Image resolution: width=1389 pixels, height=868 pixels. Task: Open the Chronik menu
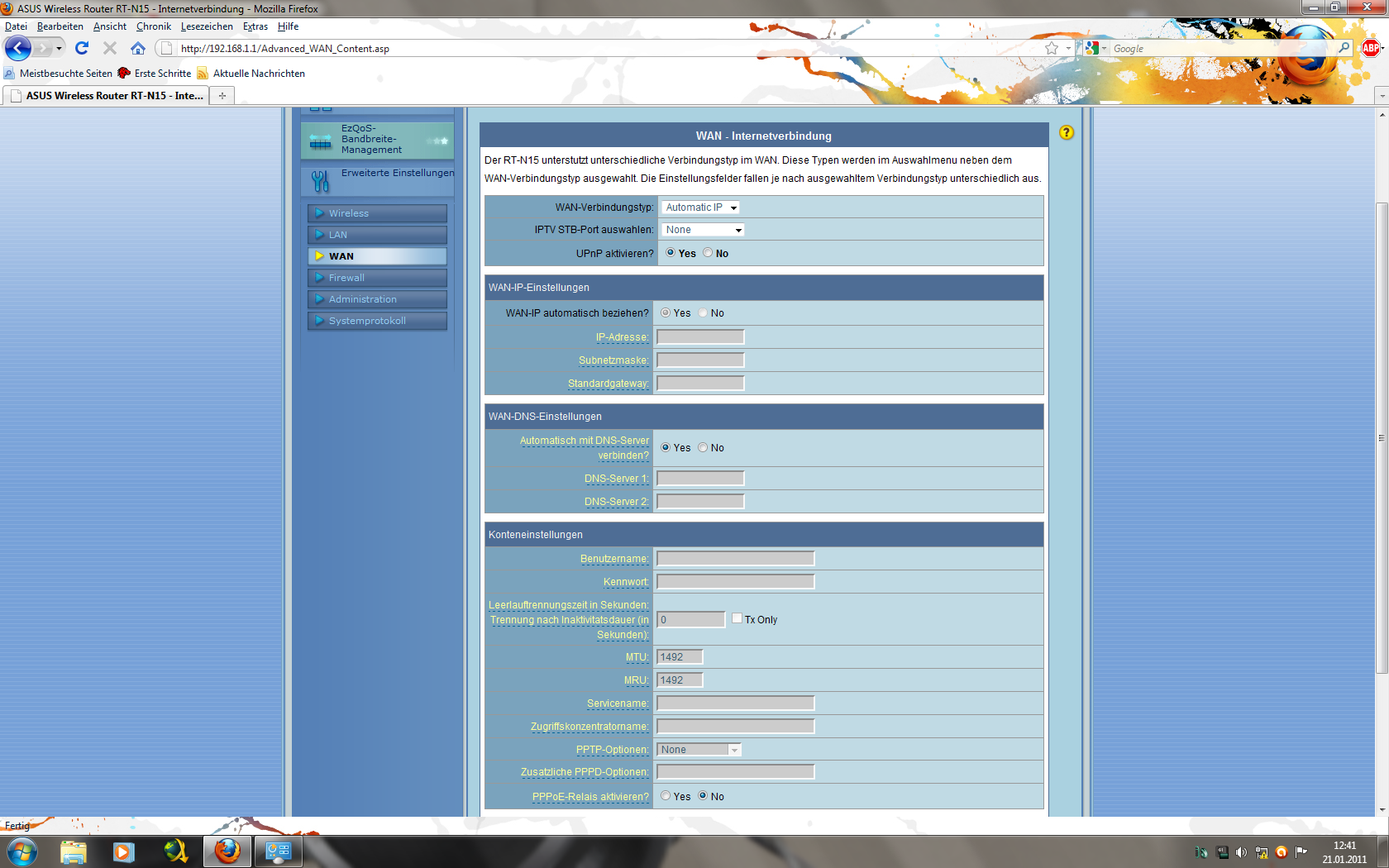coord(154,26)
